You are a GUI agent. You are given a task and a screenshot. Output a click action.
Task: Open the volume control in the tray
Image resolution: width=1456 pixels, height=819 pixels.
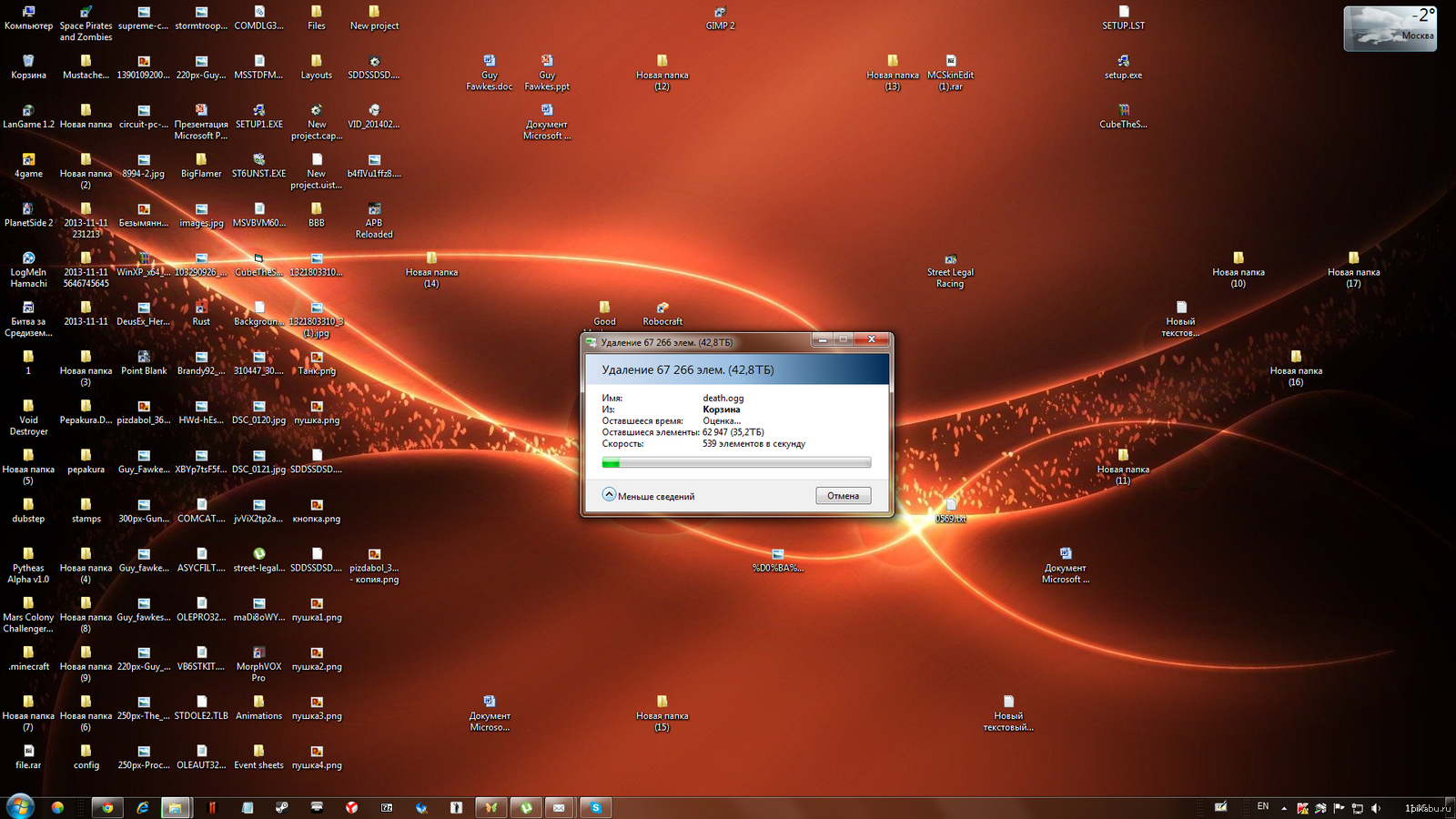pyautogui.click(x=1376, y=808)
